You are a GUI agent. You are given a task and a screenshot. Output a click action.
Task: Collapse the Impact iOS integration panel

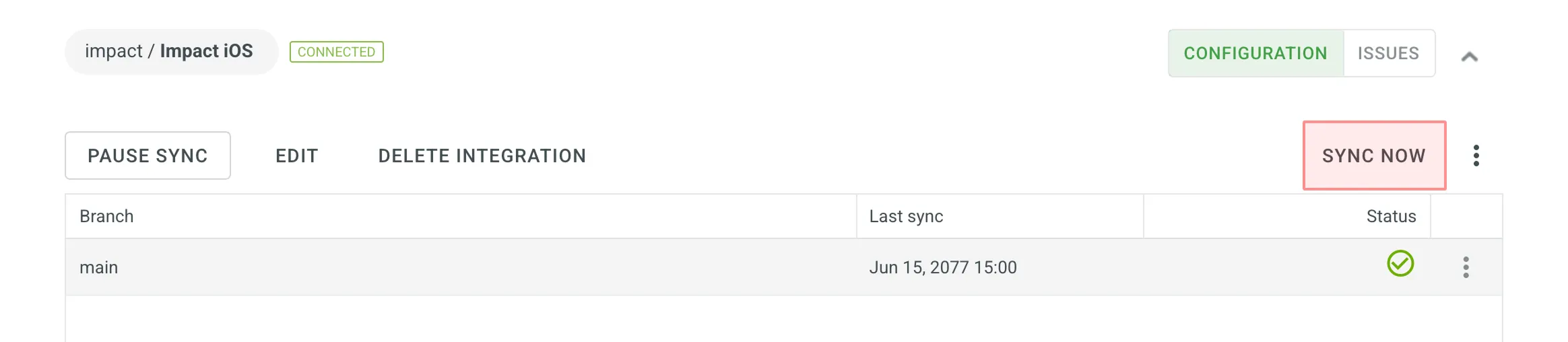1469,57
